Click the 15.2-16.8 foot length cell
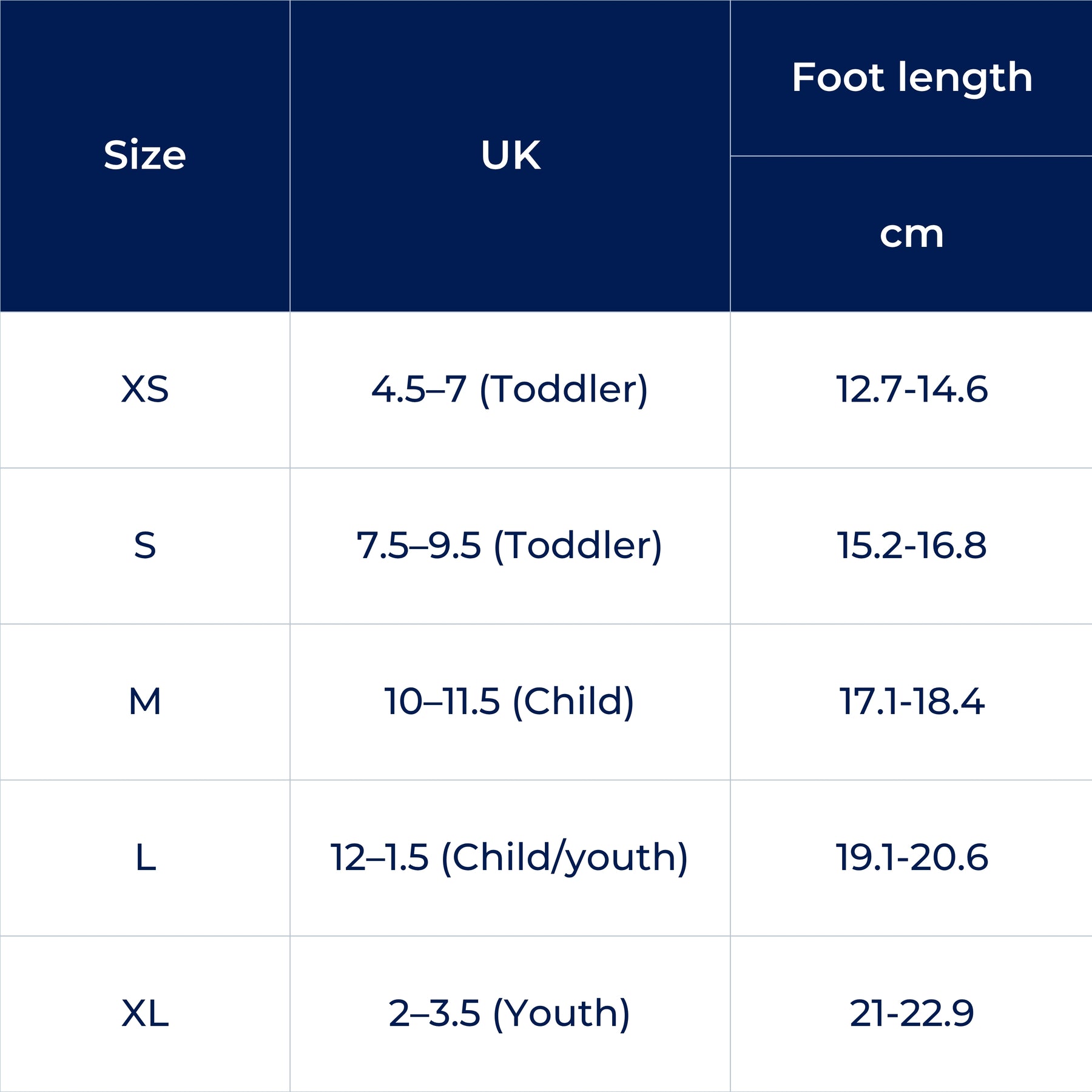 coord(911,545)
